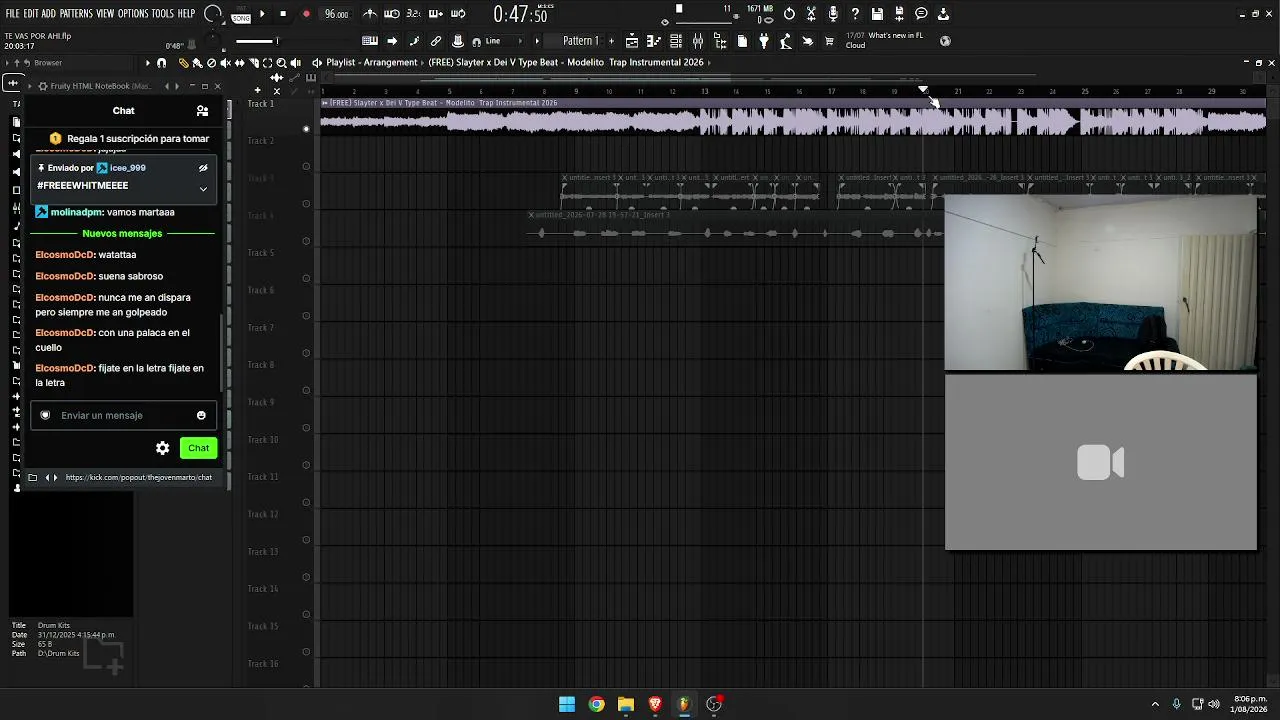Open the Windows Start menu
1280x720 pixels.
567,704
